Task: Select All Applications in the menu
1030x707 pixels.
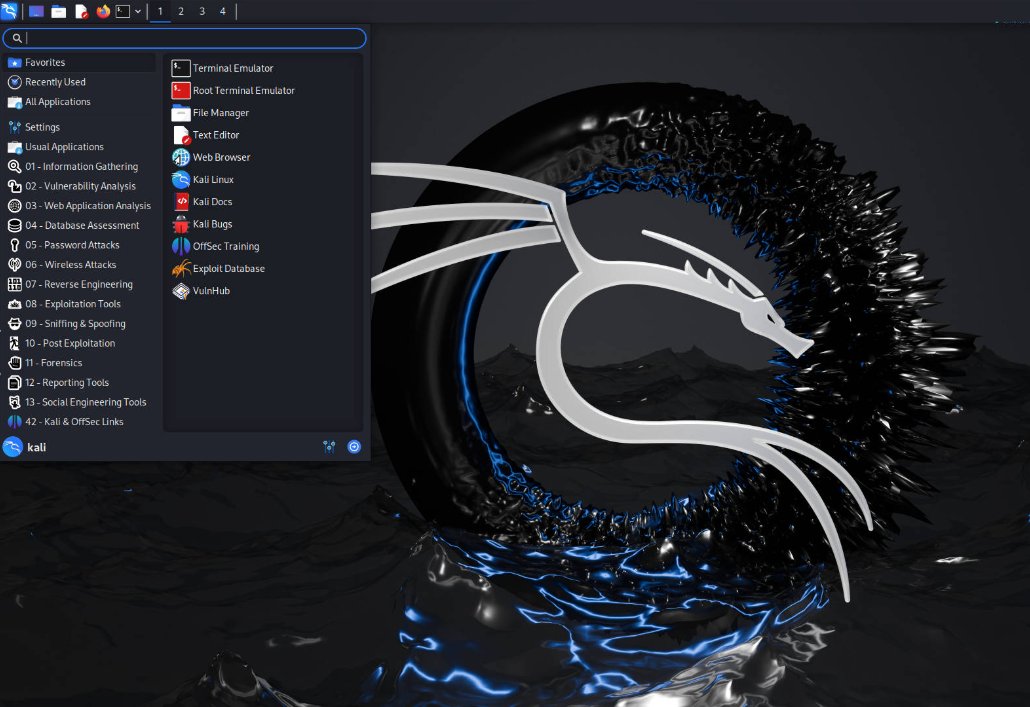Action: click(57, 102)
